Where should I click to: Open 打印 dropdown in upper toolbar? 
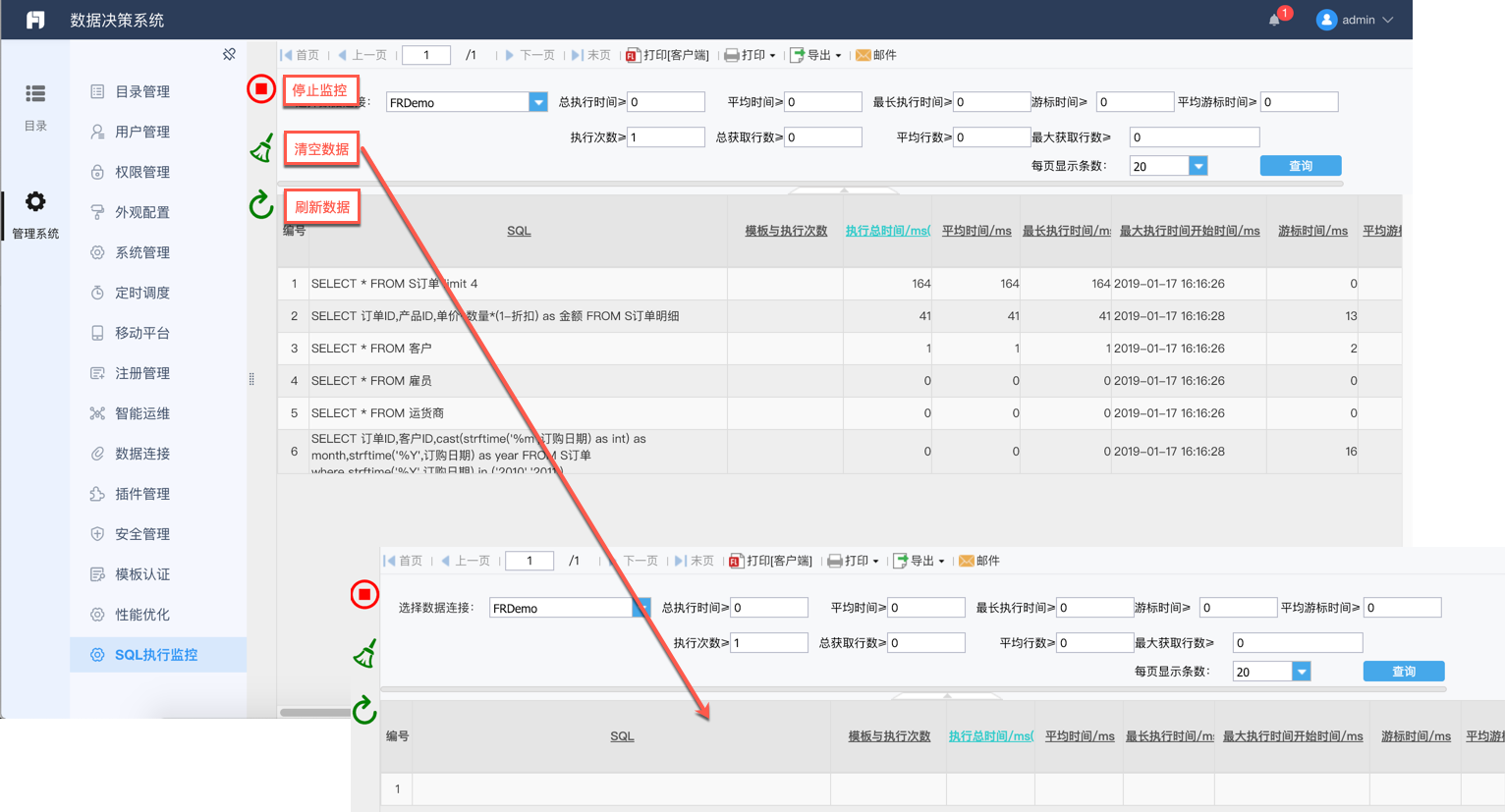[x=750, y=55]
